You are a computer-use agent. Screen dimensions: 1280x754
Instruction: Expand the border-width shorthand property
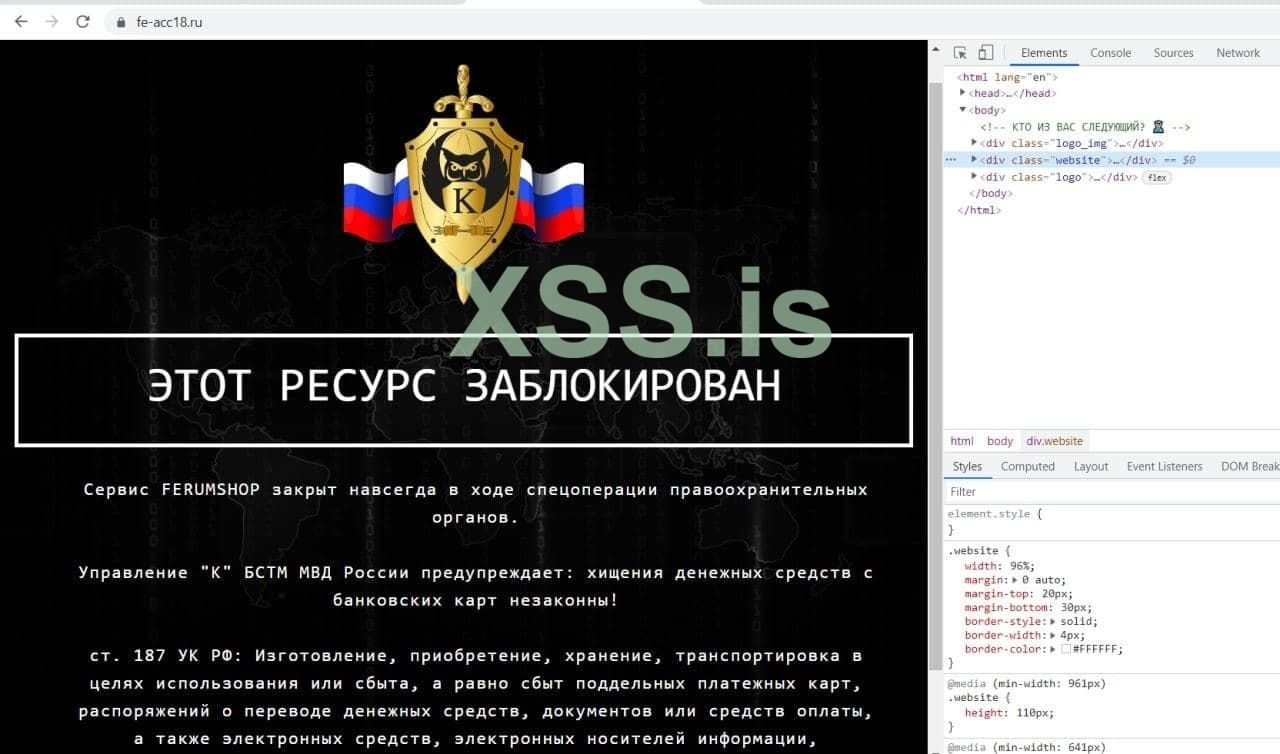pyautogui.click(x=1054, y=635)
